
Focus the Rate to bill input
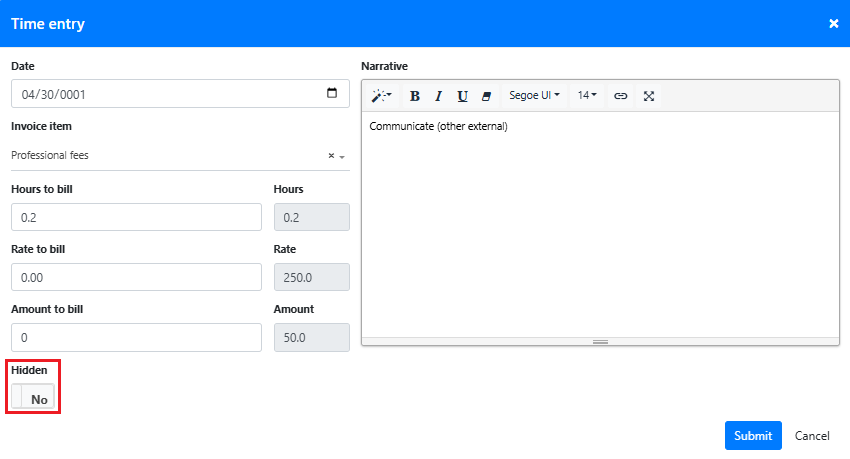[136, 278]
